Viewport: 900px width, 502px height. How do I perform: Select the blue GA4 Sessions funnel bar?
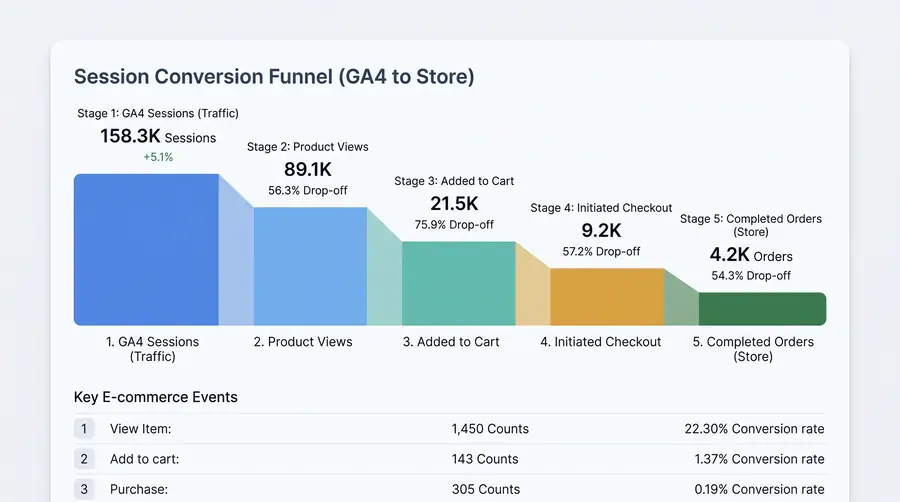tap(146, 250)
